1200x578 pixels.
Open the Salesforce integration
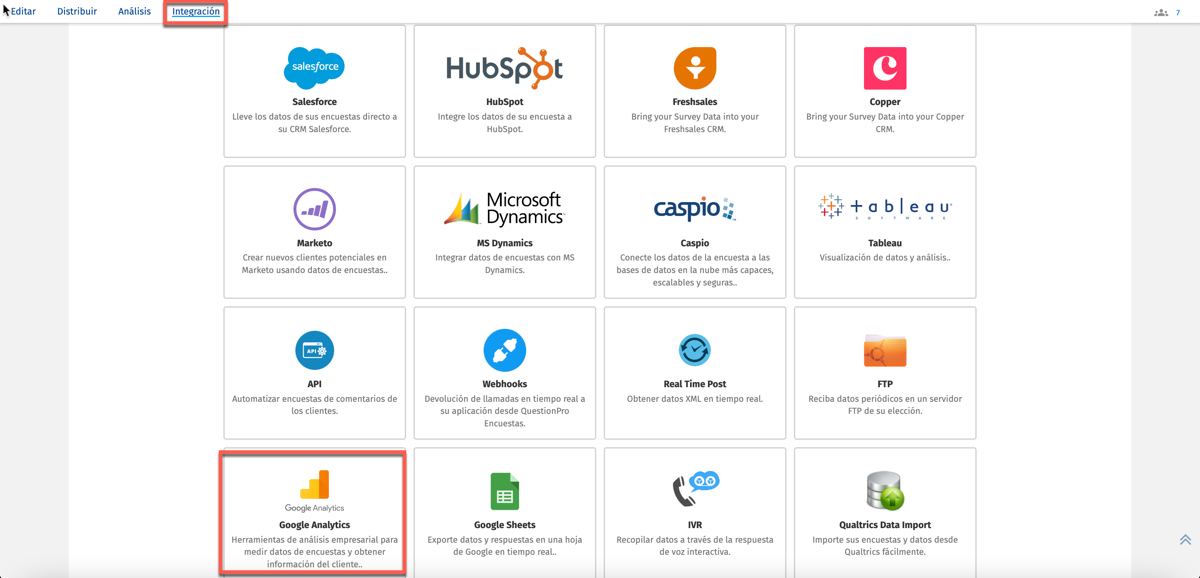click(314, 91)
